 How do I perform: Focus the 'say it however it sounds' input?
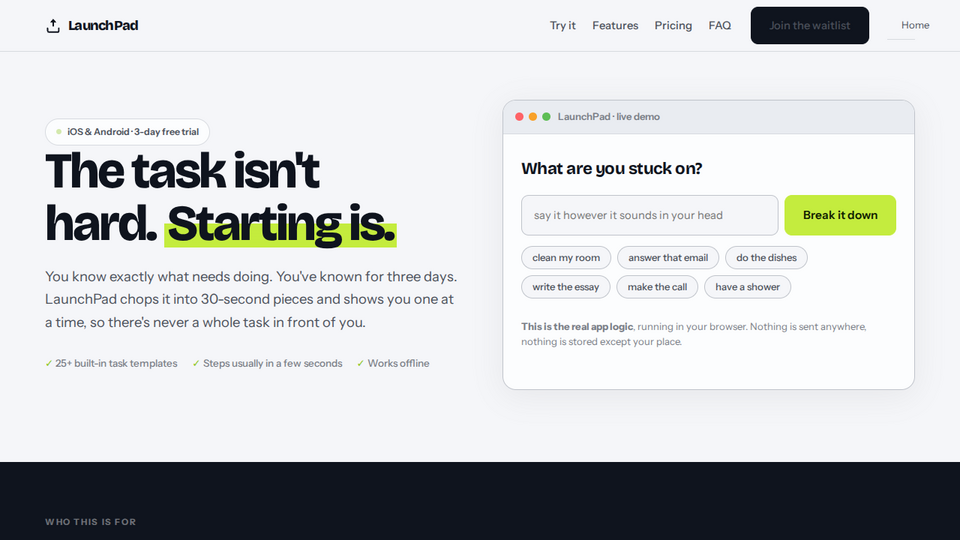point(650,216)
